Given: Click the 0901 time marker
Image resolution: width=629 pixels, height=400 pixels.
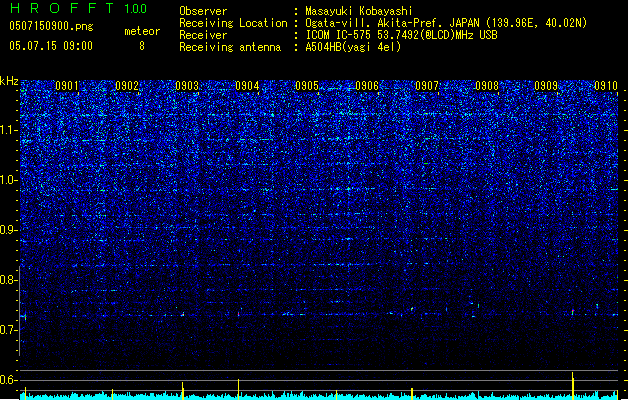Looking at the screenshot, I should pyautogui.click(x=67, y=86).
